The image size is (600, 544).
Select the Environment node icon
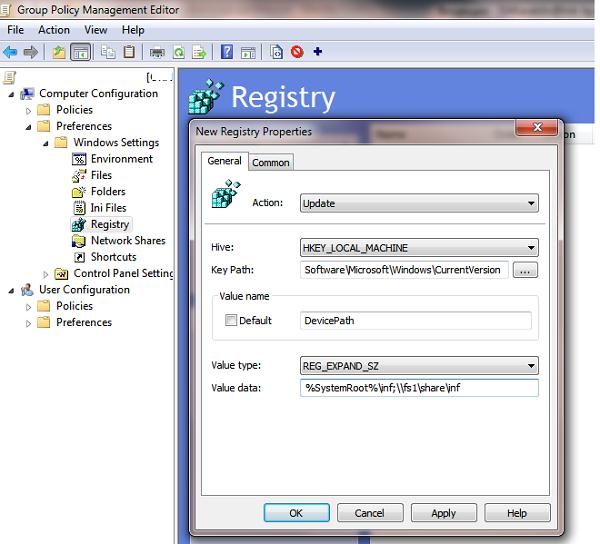(x=79, y=159)
